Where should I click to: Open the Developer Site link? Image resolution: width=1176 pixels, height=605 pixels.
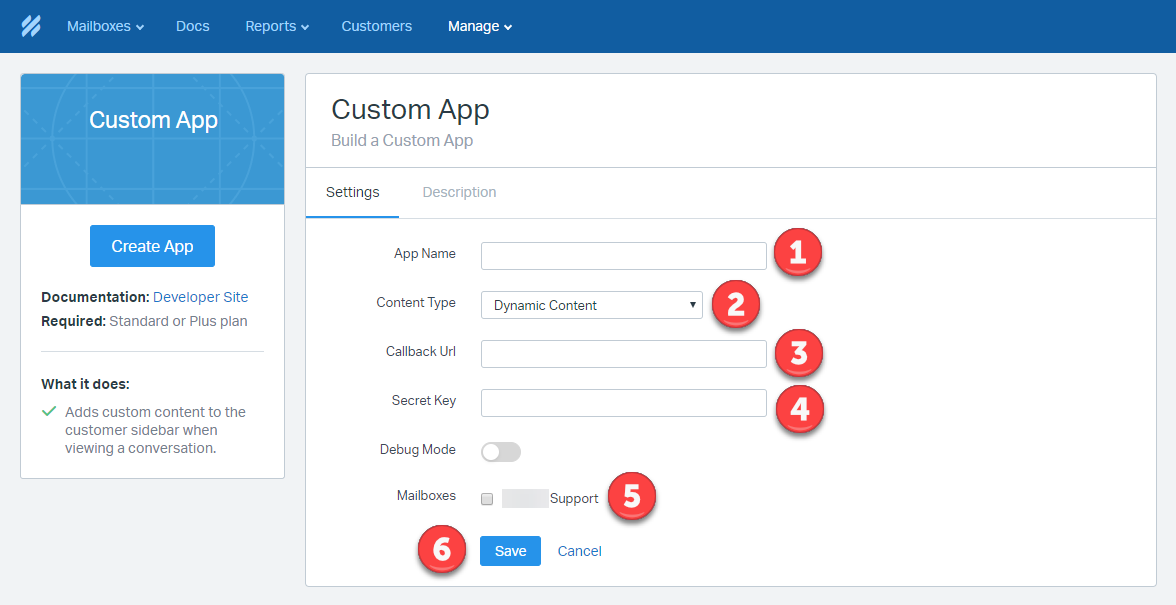click(x=200, y=297)
